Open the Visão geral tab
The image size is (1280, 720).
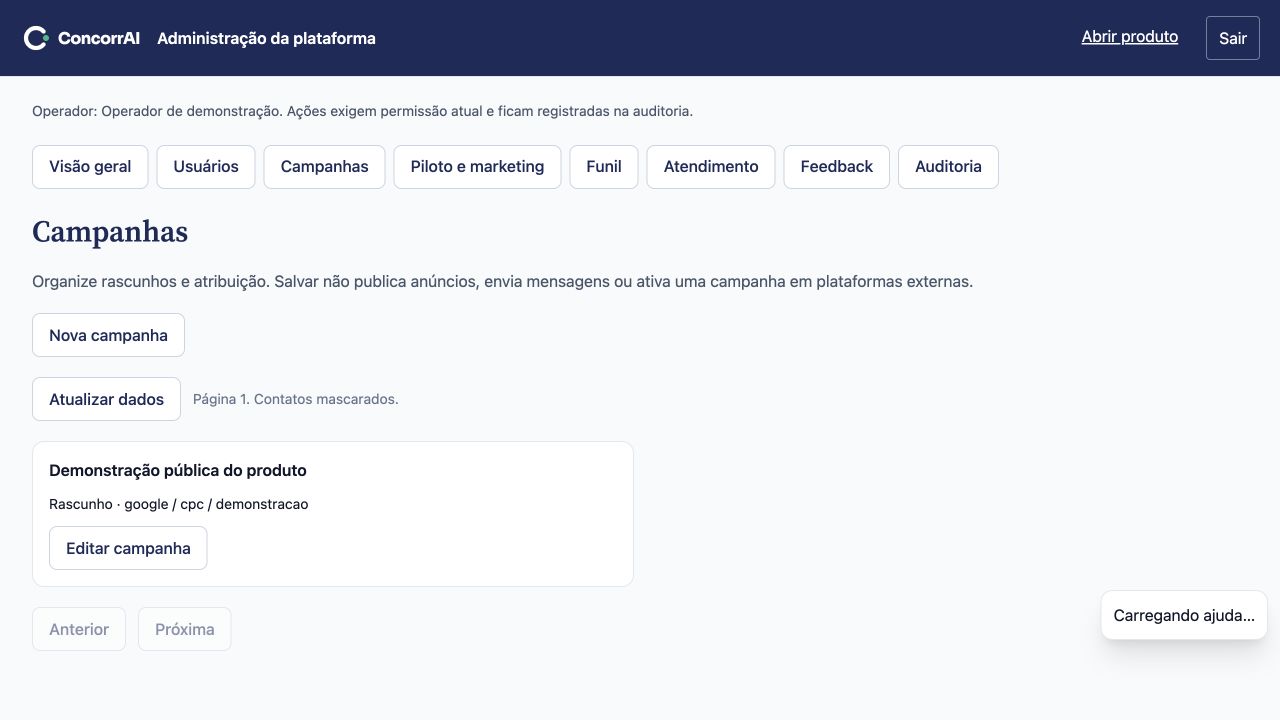pos(90,167)
